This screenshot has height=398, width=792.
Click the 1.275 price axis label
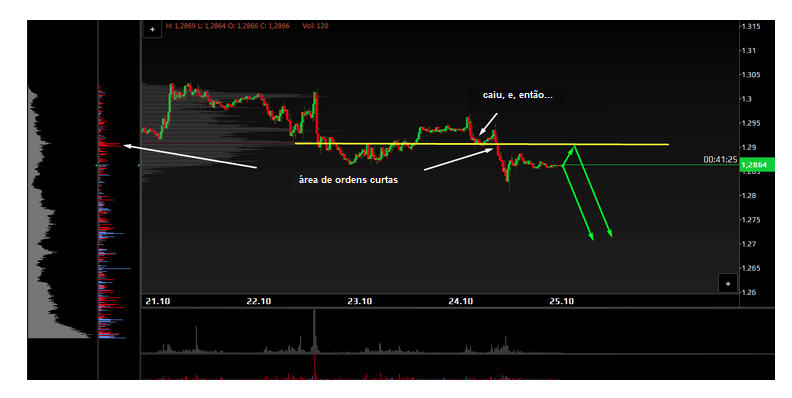click(751, 220)
